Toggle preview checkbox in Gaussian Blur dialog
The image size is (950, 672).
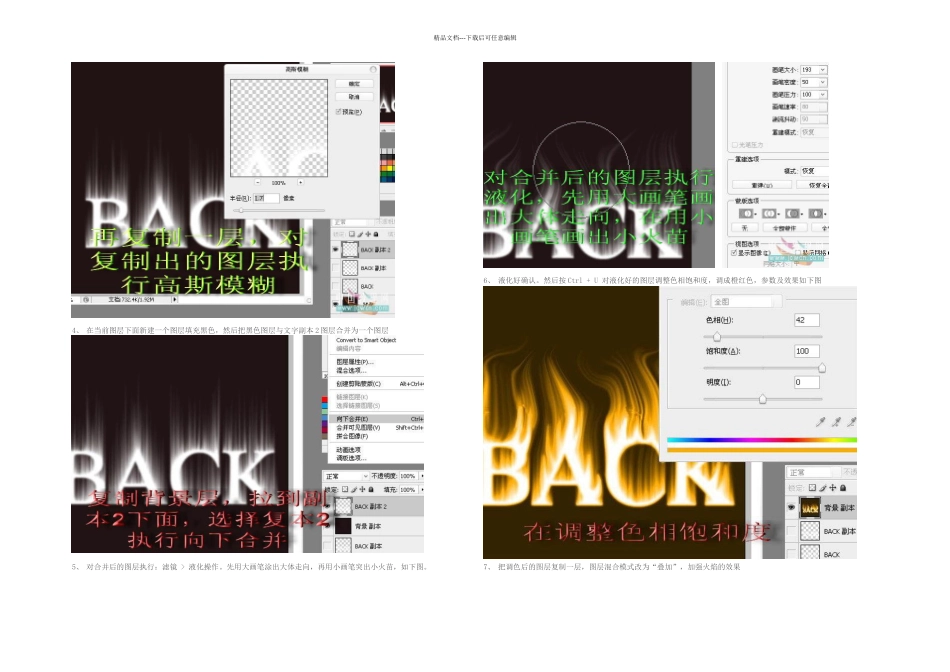coord(339,111)
